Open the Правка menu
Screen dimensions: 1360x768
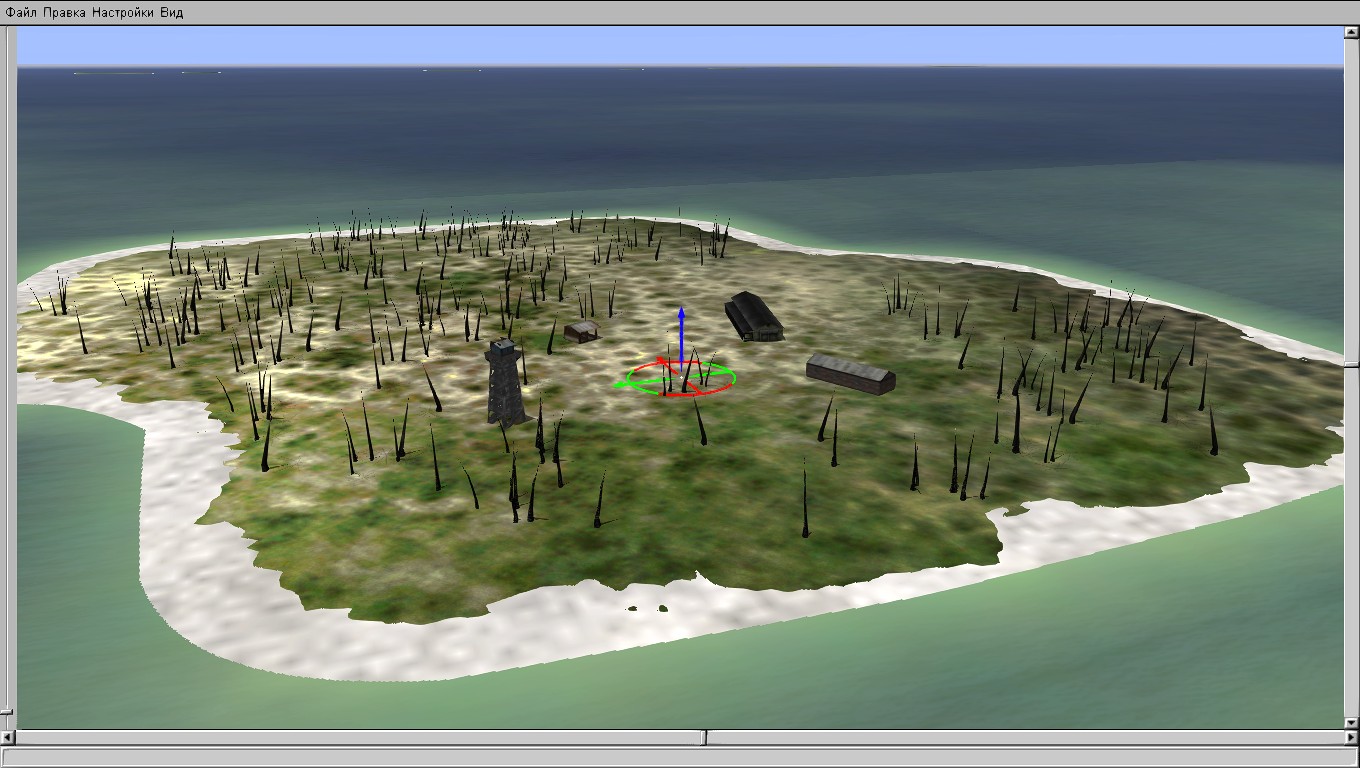tap(64, 13)
